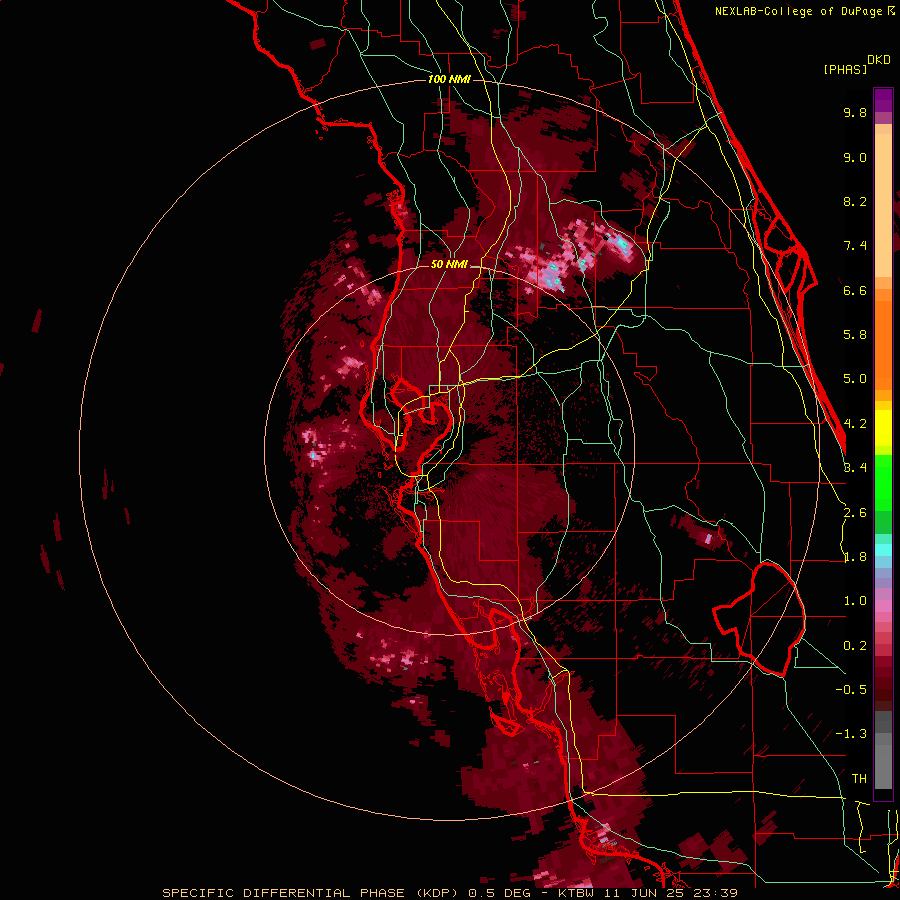Click the 0.2 value on the color scale
This screenshot has width=900, height=900.
coord(855,646)
